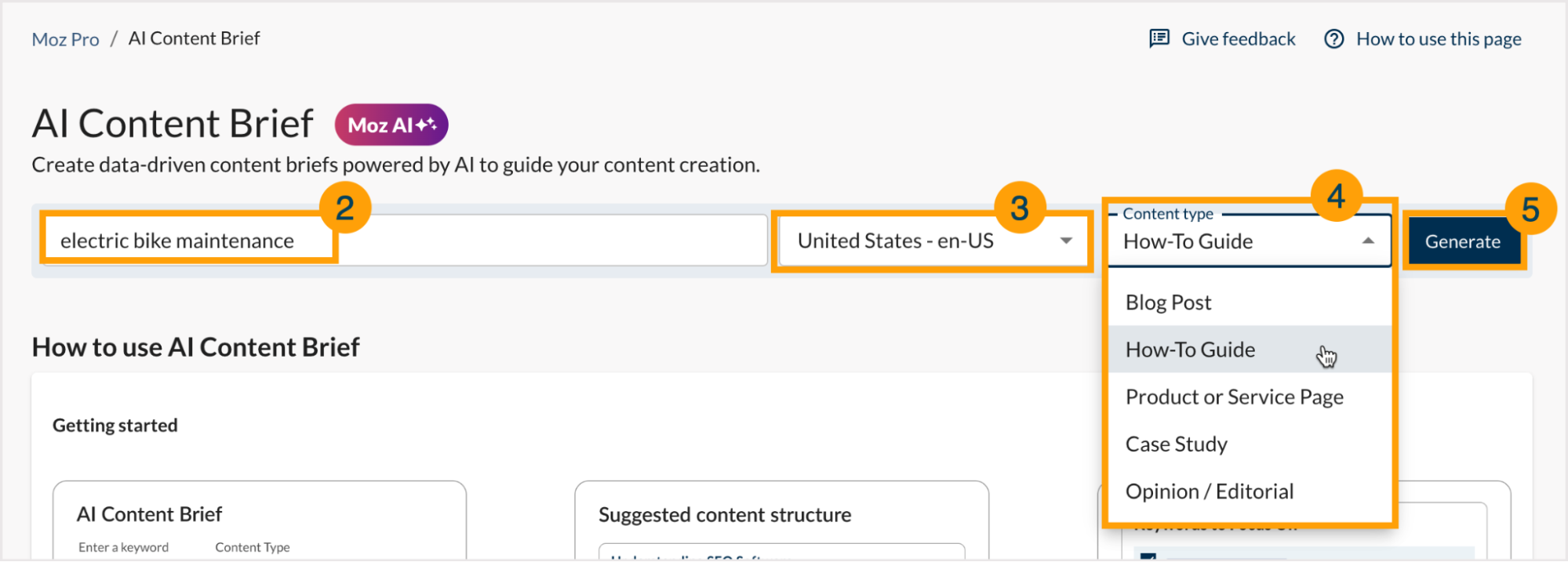Click the Moz AI sparkle badge
The width and height of the screenshot is (1568, 562).
pyautogui.click(x=391, y=124)
